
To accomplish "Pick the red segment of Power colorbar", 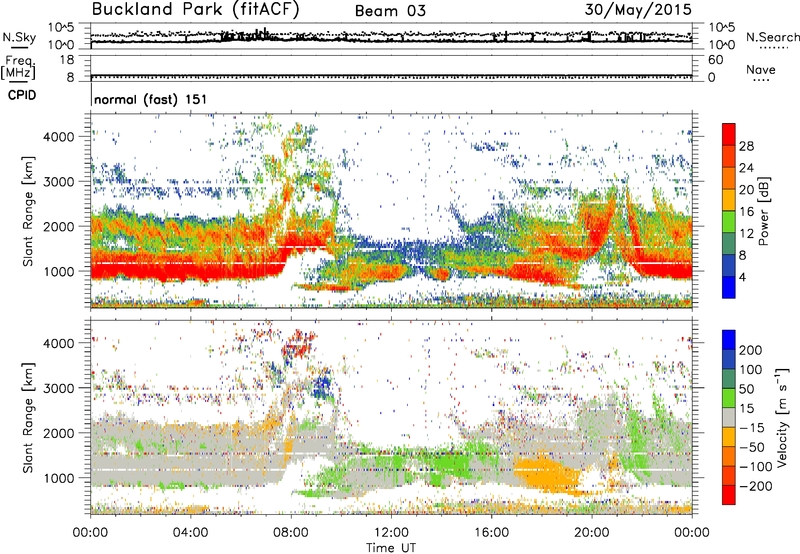I will pyautogui.click(x=729, y=135).
